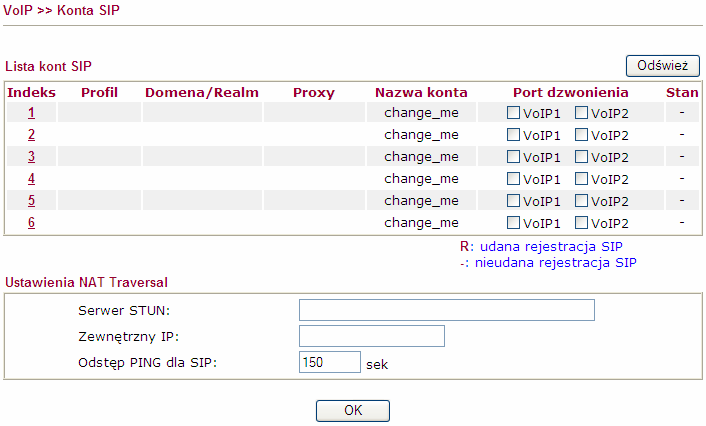Screen dimensions: 706x426
Task: Open SIP account index 6
Action: click(x=31, y=222)
